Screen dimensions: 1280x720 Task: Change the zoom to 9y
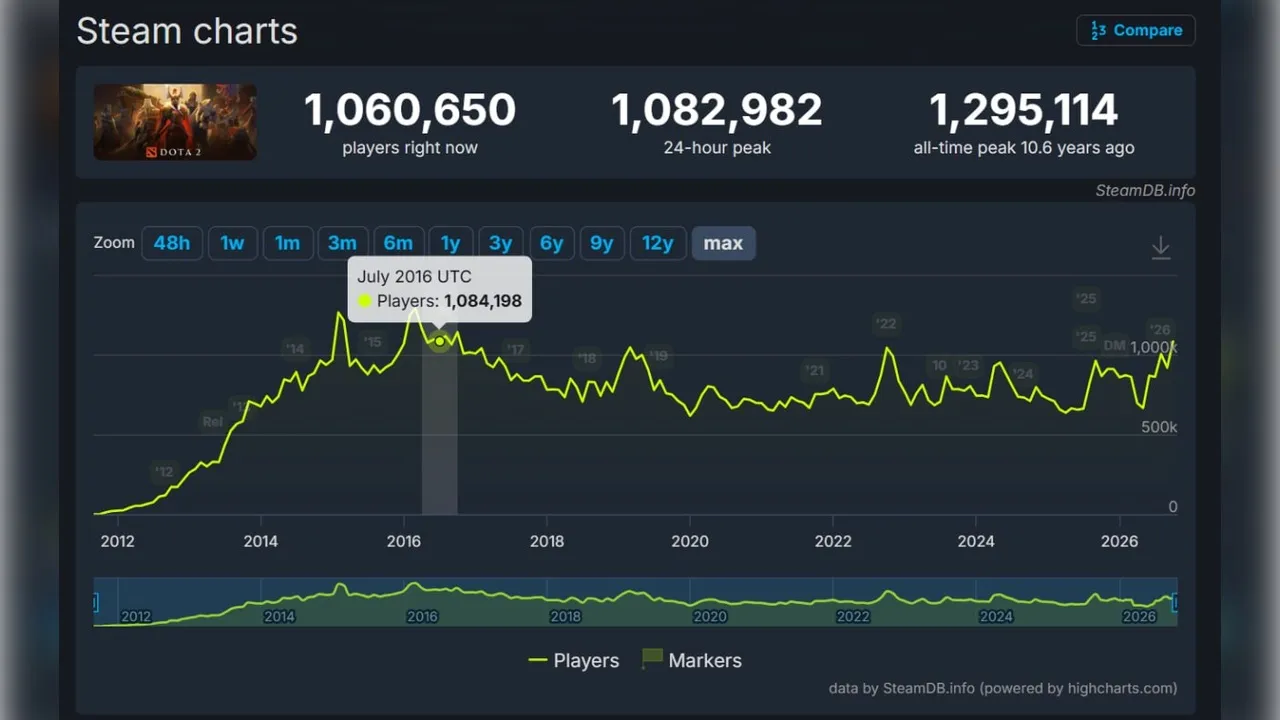(x=602, y=243)
